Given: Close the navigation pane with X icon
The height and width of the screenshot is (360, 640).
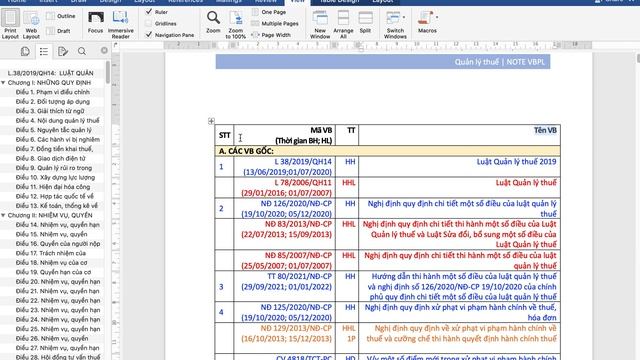Looking at the screenshot, I should (104, 50).
